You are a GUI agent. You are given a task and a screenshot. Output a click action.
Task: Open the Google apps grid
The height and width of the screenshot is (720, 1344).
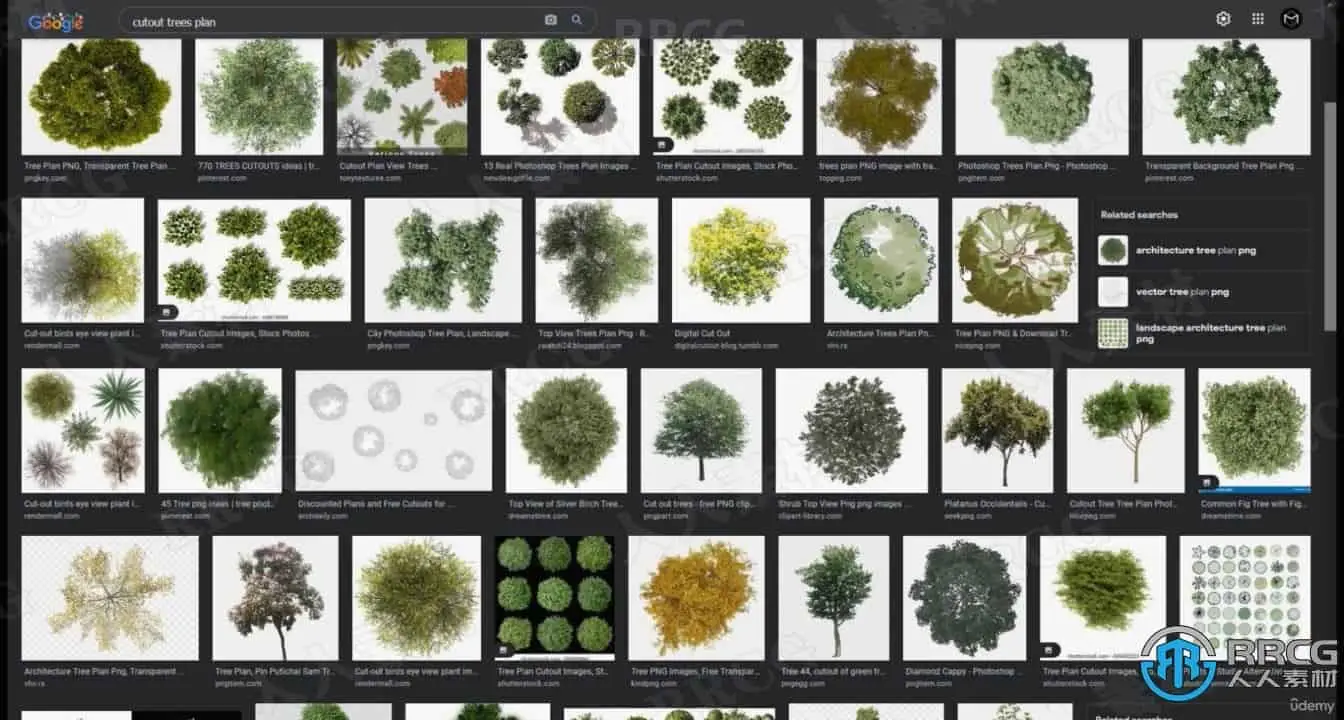pos(1258,19)
